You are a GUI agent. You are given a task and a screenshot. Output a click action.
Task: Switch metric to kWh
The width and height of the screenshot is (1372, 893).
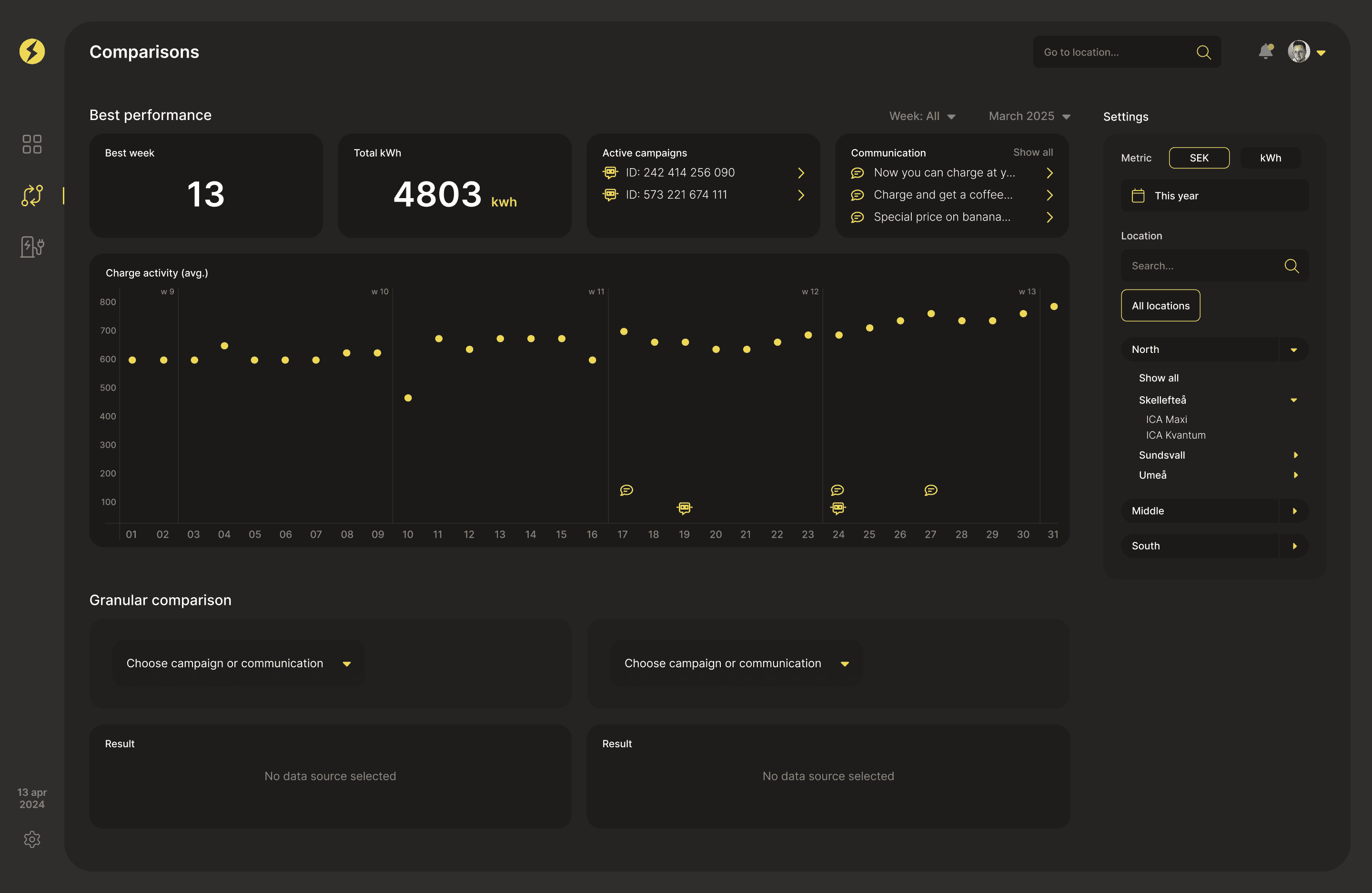(x=1270, y=158)
